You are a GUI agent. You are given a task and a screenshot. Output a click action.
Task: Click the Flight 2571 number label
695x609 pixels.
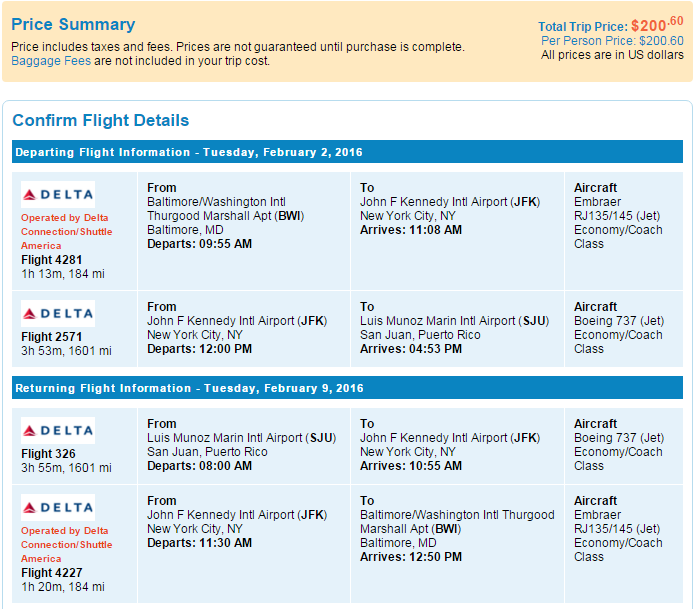point(51,337)
